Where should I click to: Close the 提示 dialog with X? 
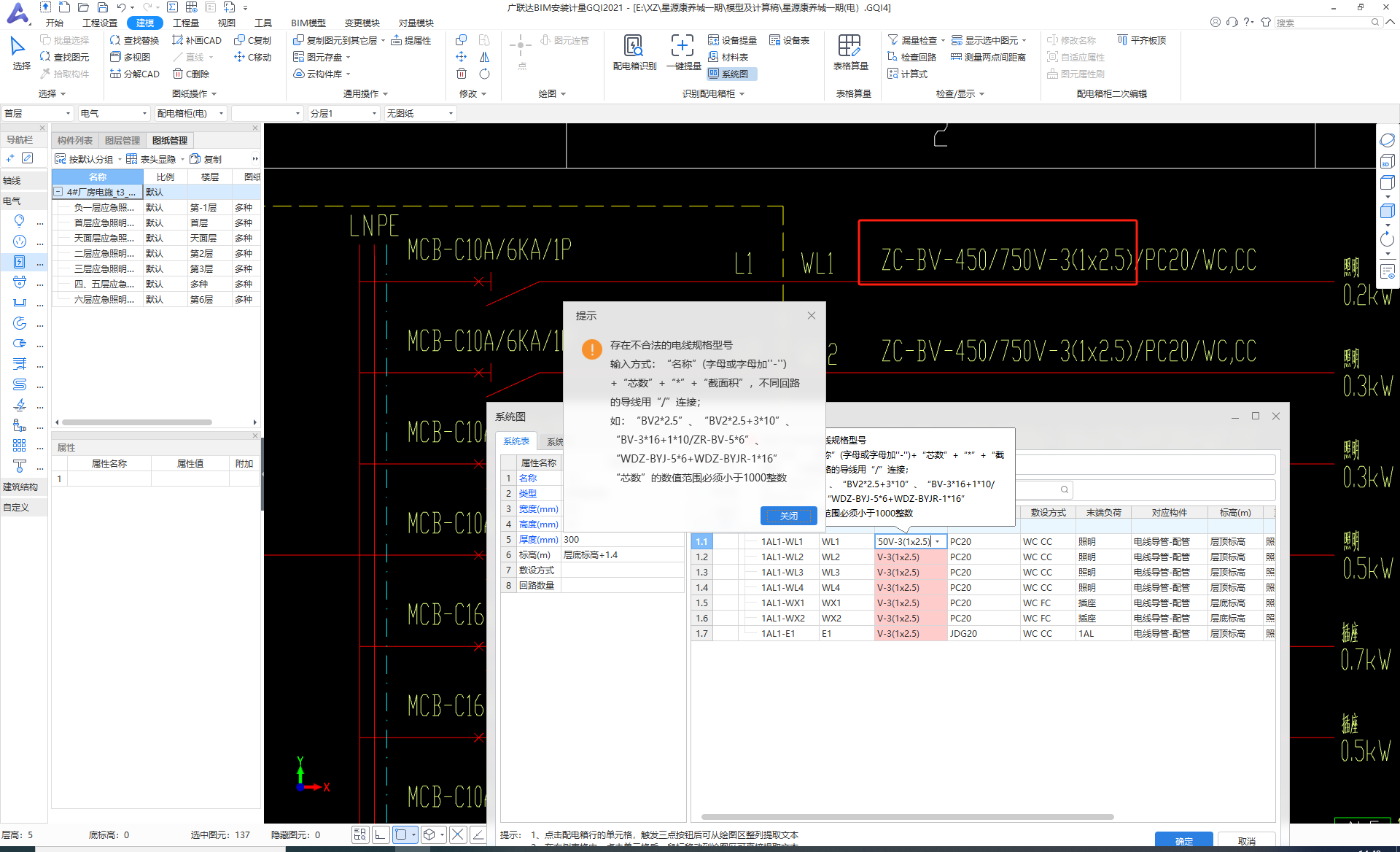[x=812, y=315]
